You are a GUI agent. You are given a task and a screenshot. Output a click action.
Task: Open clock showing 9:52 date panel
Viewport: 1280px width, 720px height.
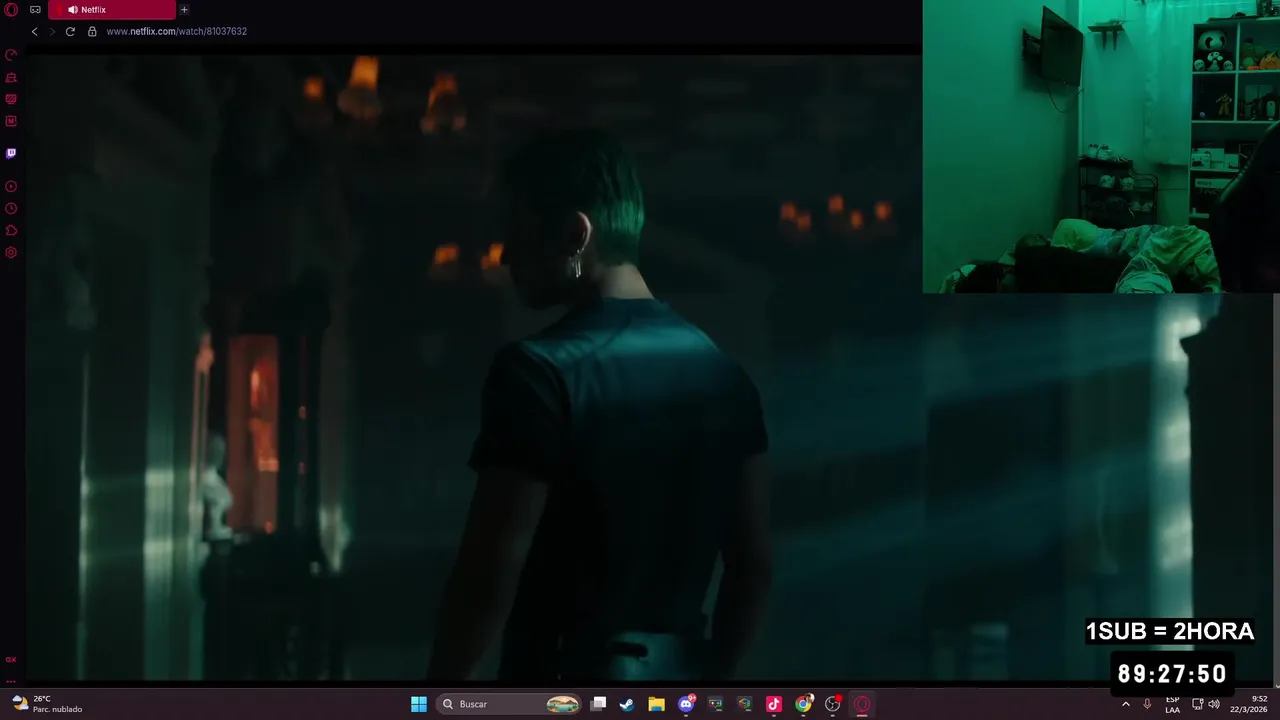pos(1249,704)
